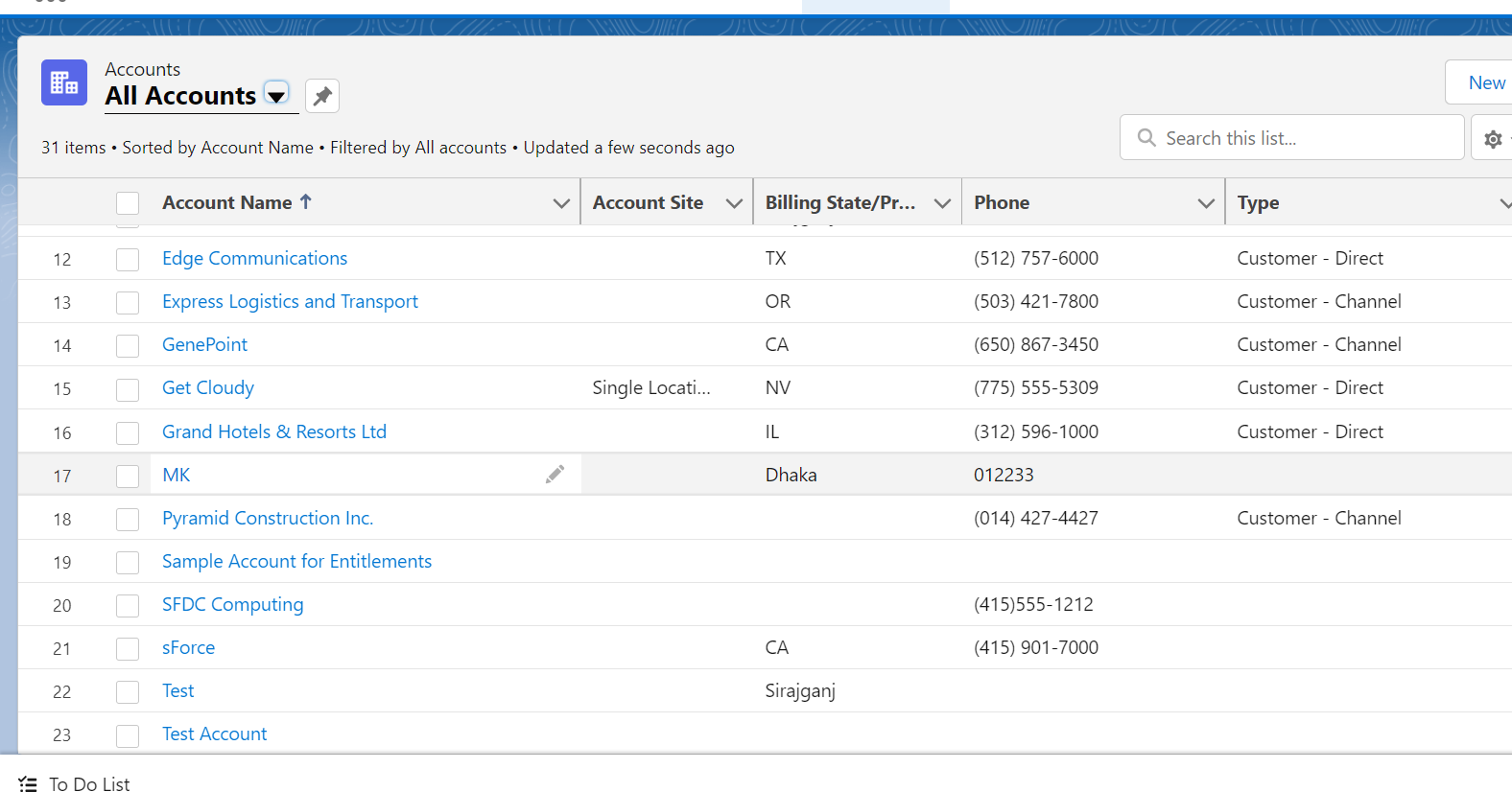Viewport: 1512px width, 792px height.
Task: Click the NV billing state cell
Action: [x=778, y=387]
